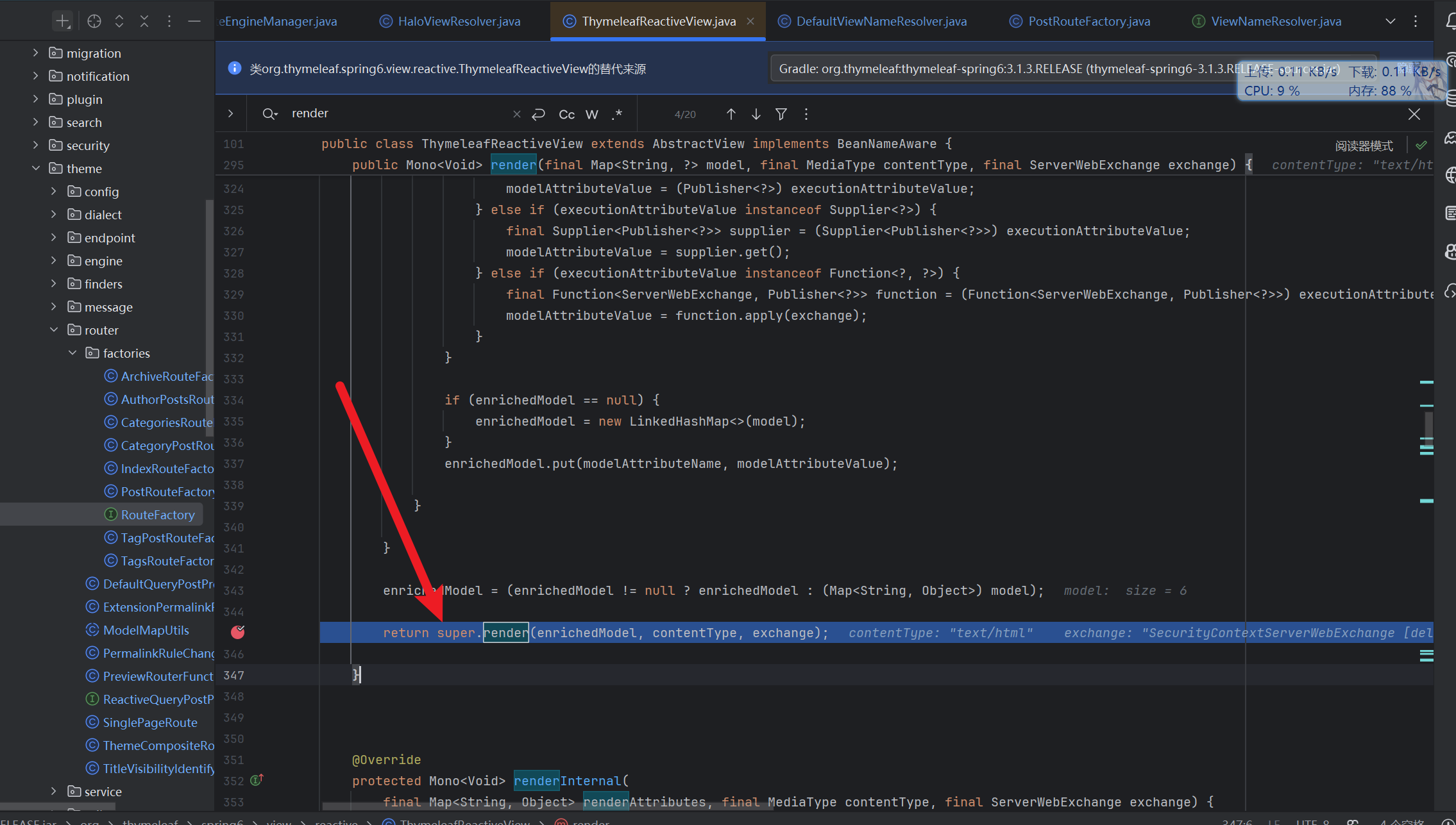This screenshot has height=825, width=1456.
Task: Click the overrides gutter icon at line 352
Action: (257, 780)
